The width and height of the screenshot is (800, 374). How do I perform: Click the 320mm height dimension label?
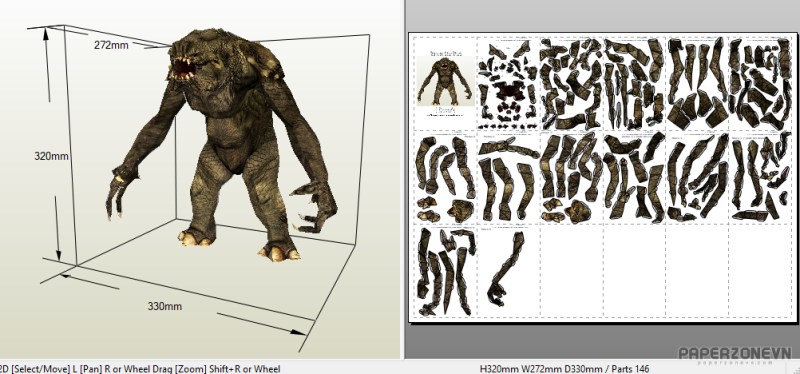51,156
